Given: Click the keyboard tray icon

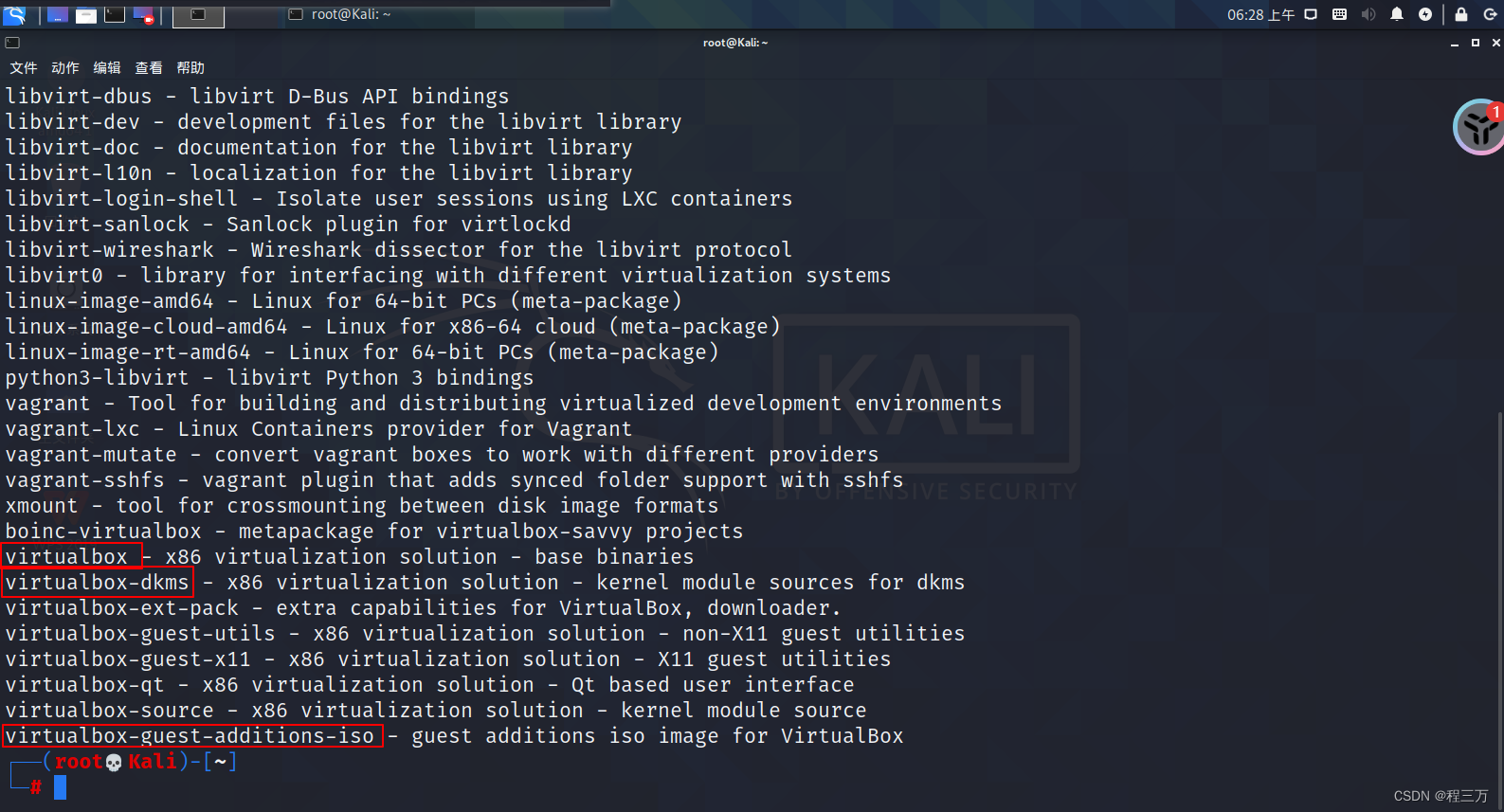Looking at the screenshot, I should pos(1339,14).
